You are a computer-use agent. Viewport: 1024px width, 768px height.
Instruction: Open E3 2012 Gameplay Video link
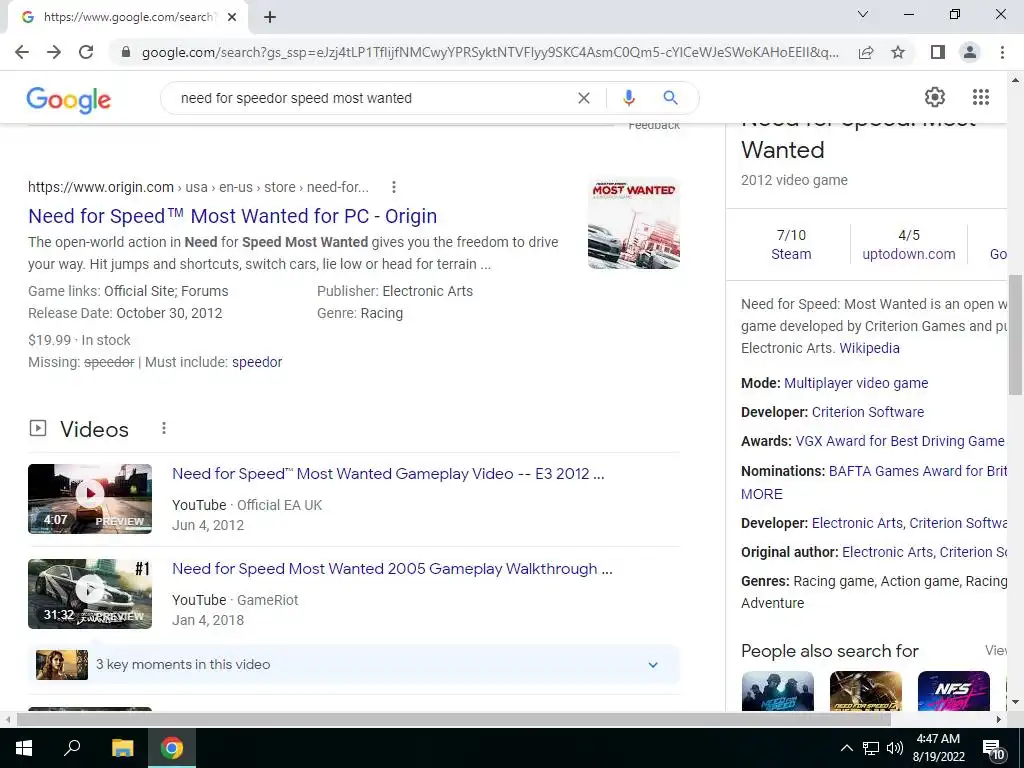pyautogui.click(x=388, y=473)
